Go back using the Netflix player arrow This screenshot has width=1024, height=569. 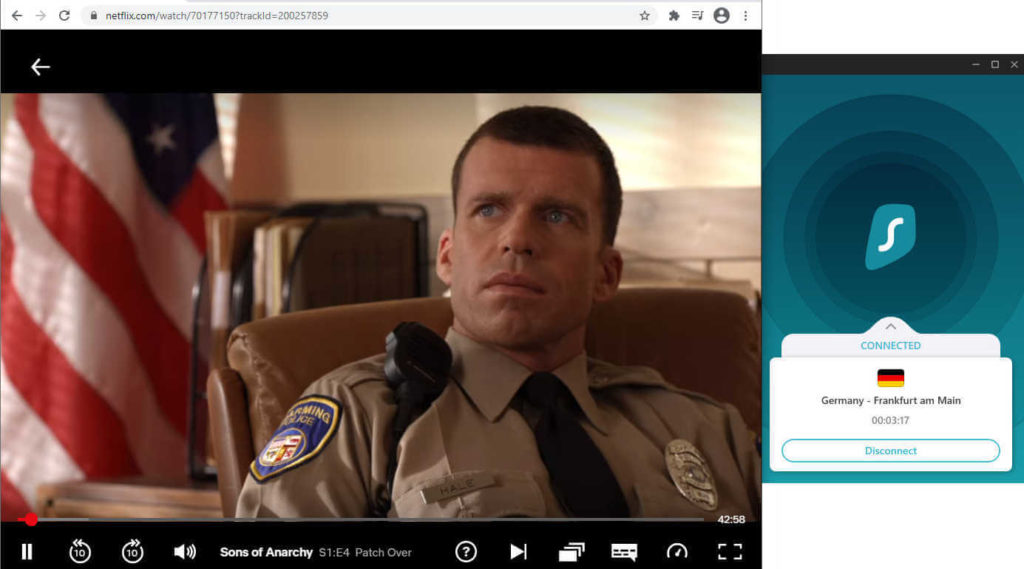tap(40, 67)
